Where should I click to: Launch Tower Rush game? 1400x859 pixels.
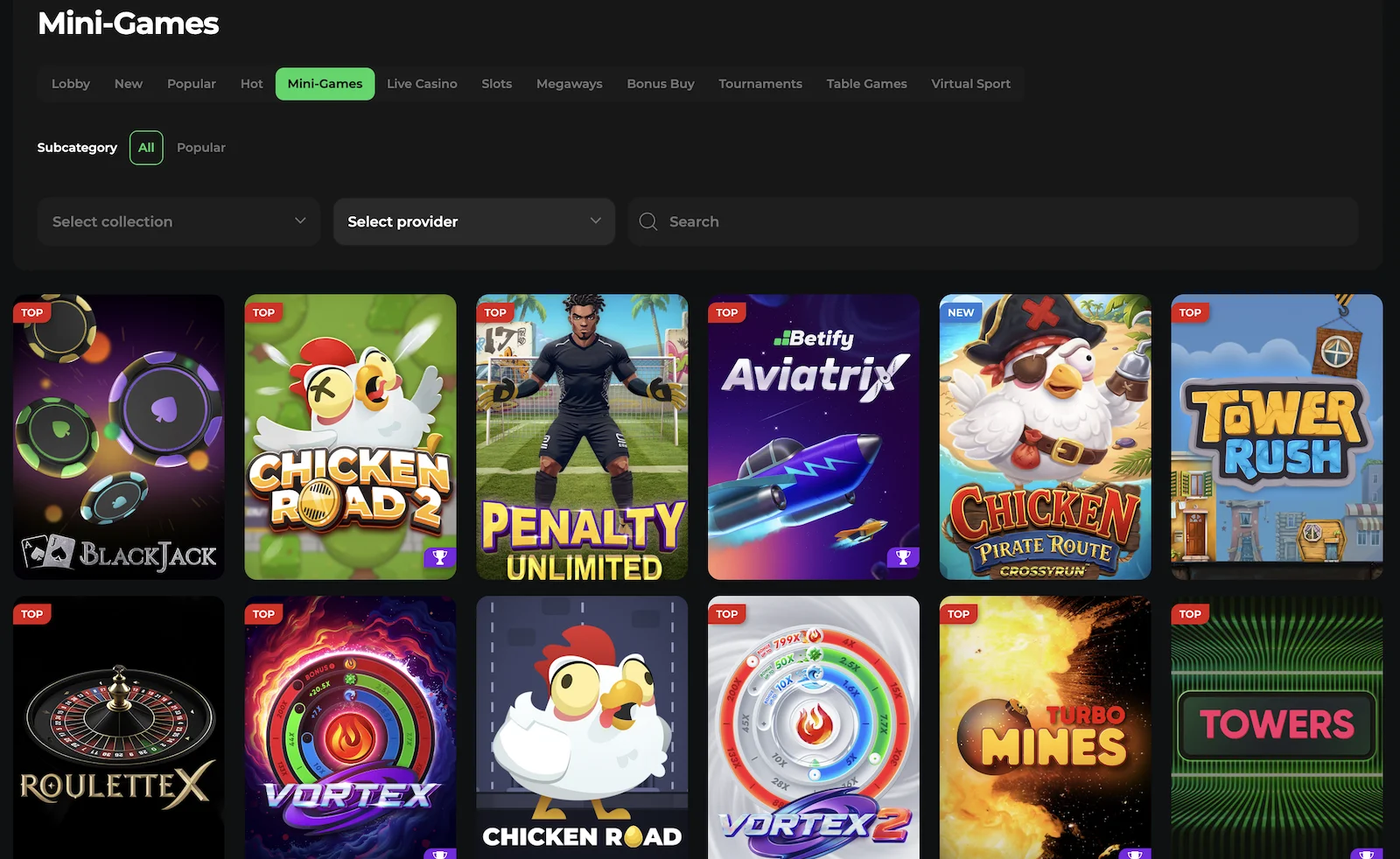point(1277,436)
